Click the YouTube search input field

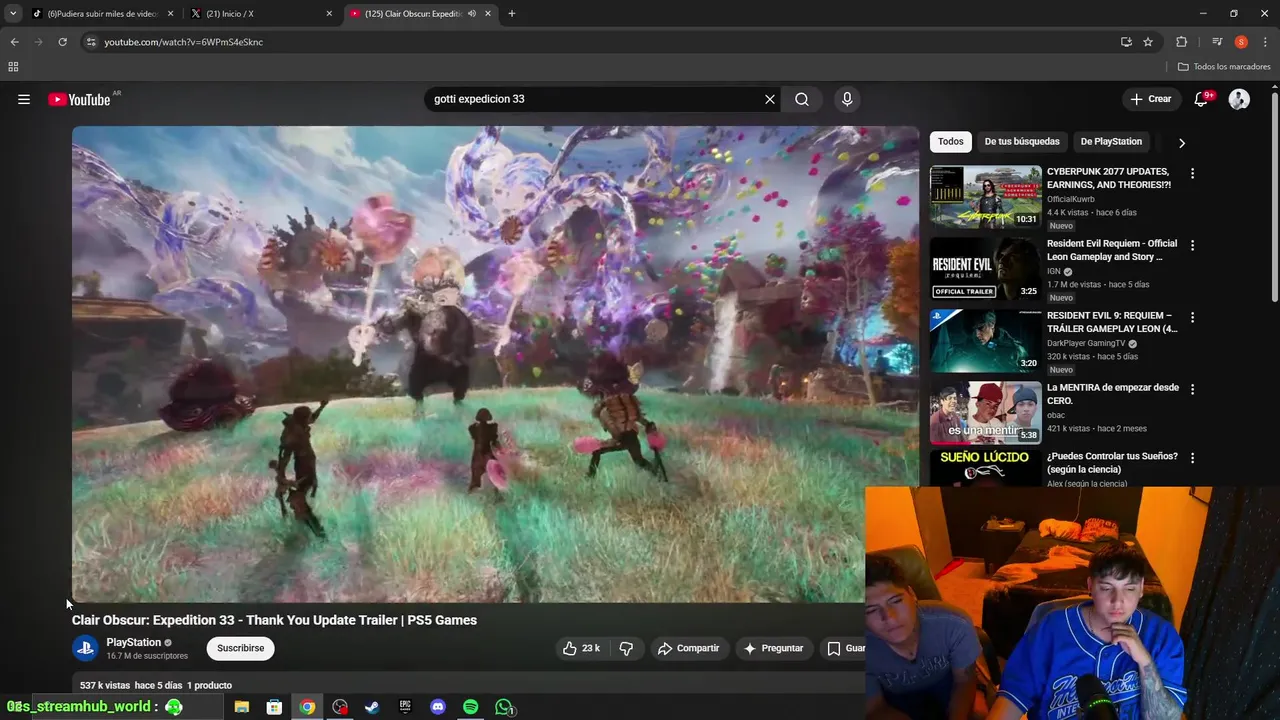click(x=595, y=99)
